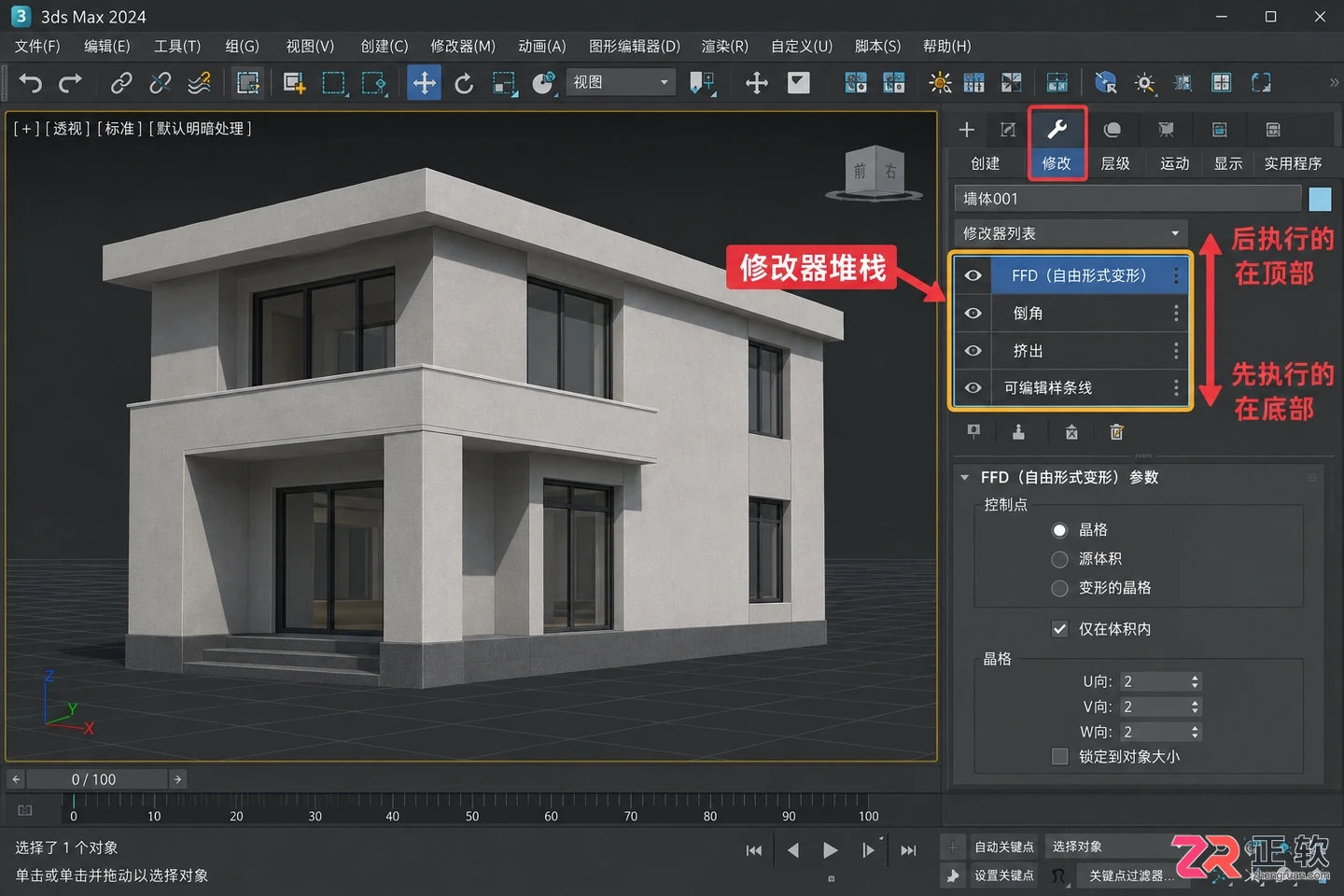Screen dimensions: 1344x896
Task: Uncheck the 仅在体积内 checkbox
Action: pyautogui.click(x=1059, y=629)
